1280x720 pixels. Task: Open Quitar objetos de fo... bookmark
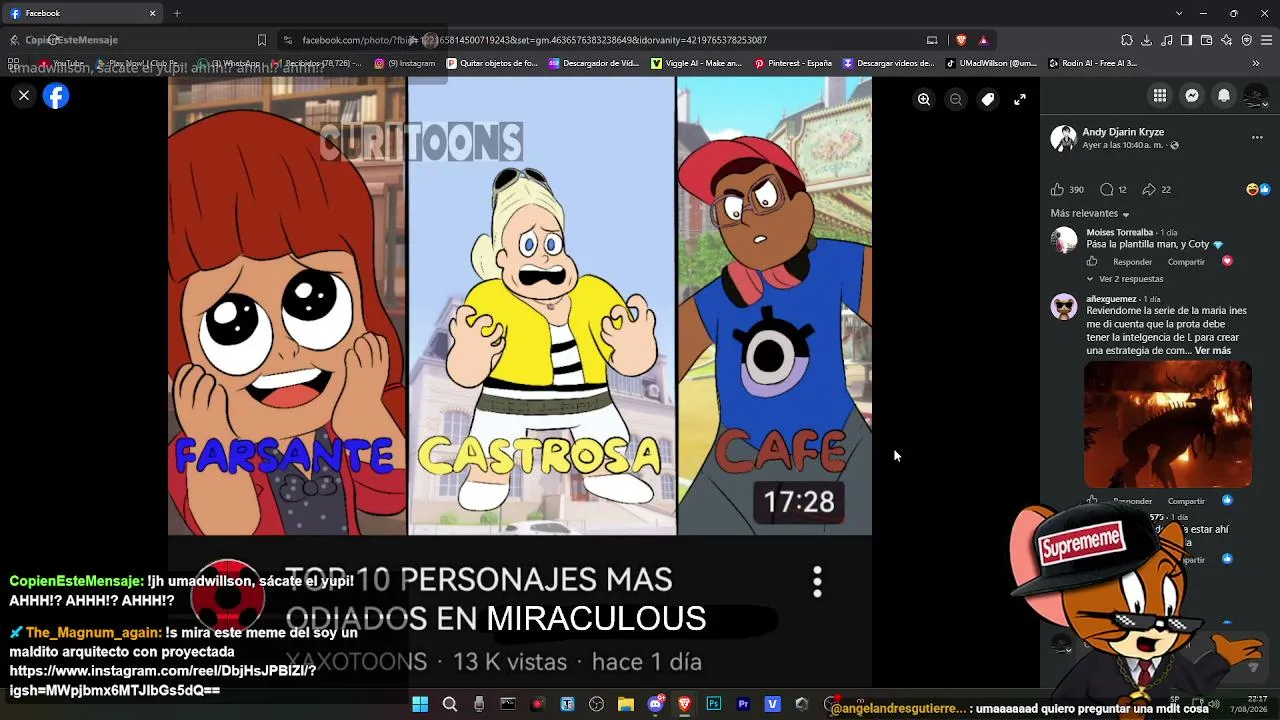pyautogui.click(x=492, y=63)
